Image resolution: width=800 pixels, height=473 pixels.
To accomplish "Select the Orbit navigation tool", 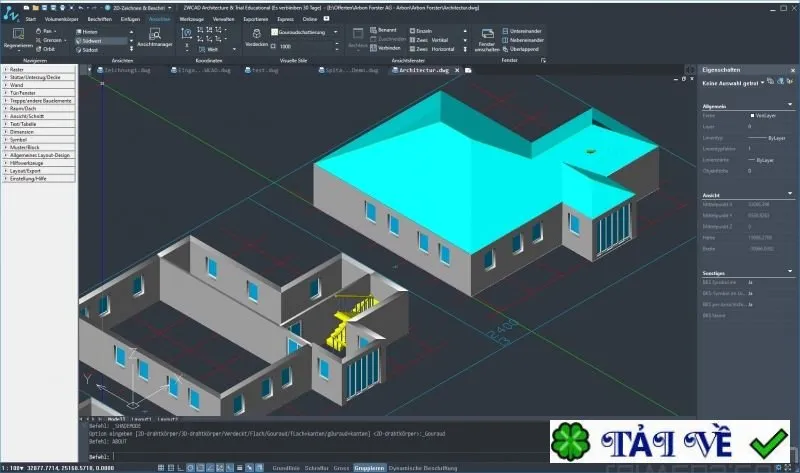I will click(x=45, y=49).
